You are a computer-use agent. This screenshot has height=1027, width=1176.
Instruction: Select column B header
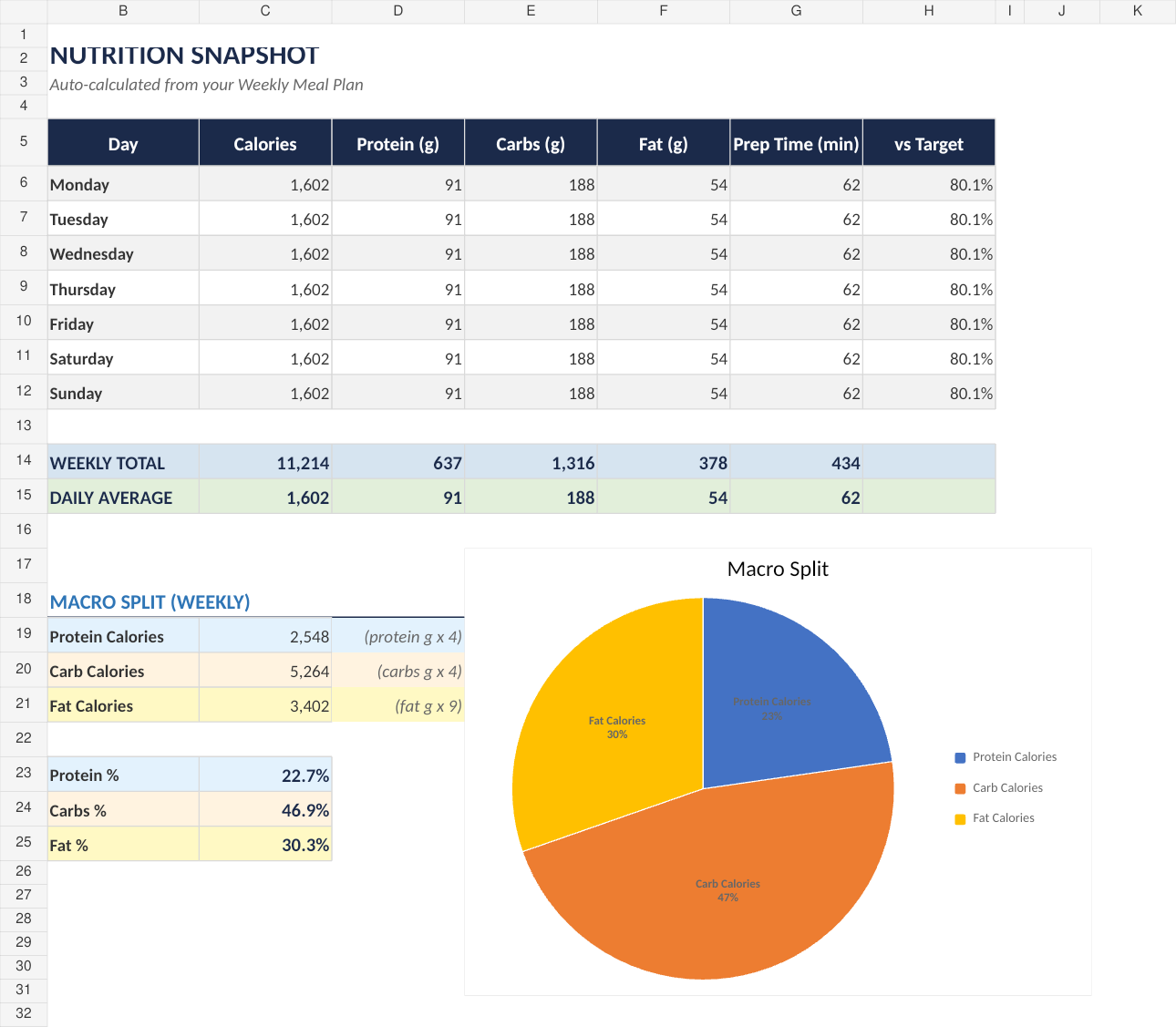[x=123, y=11]
